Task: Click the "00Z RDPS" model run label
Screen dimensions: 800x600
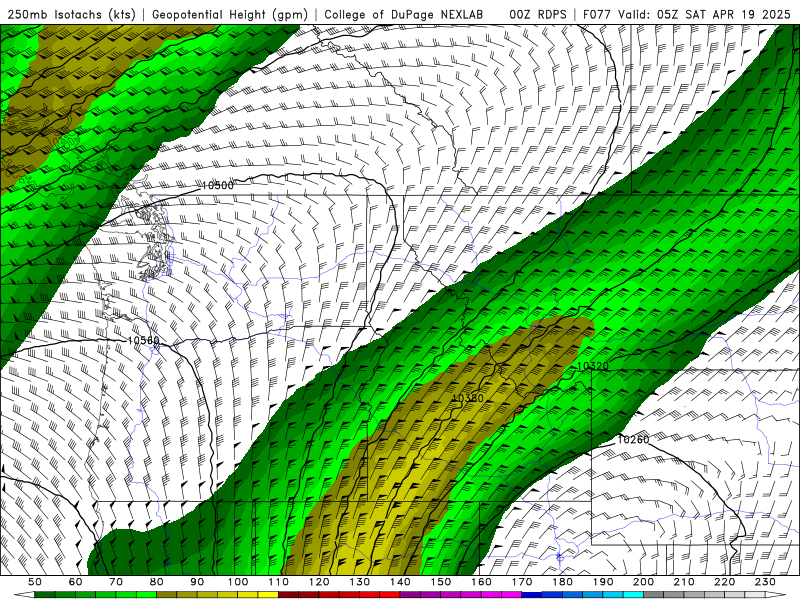Action: [x=538, y=15]
